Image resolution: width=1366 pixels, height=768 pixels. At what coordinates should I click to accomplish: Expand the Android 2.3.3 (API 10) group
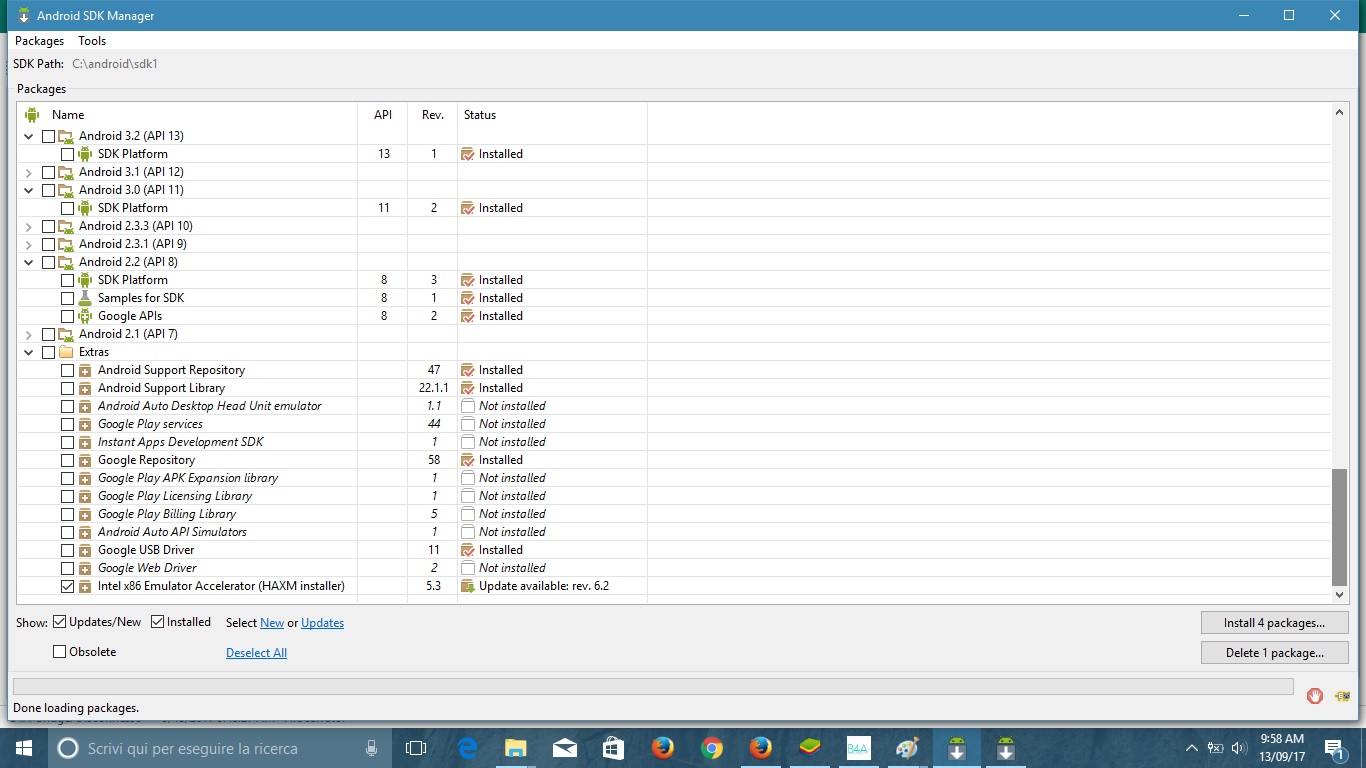point(28,226)
